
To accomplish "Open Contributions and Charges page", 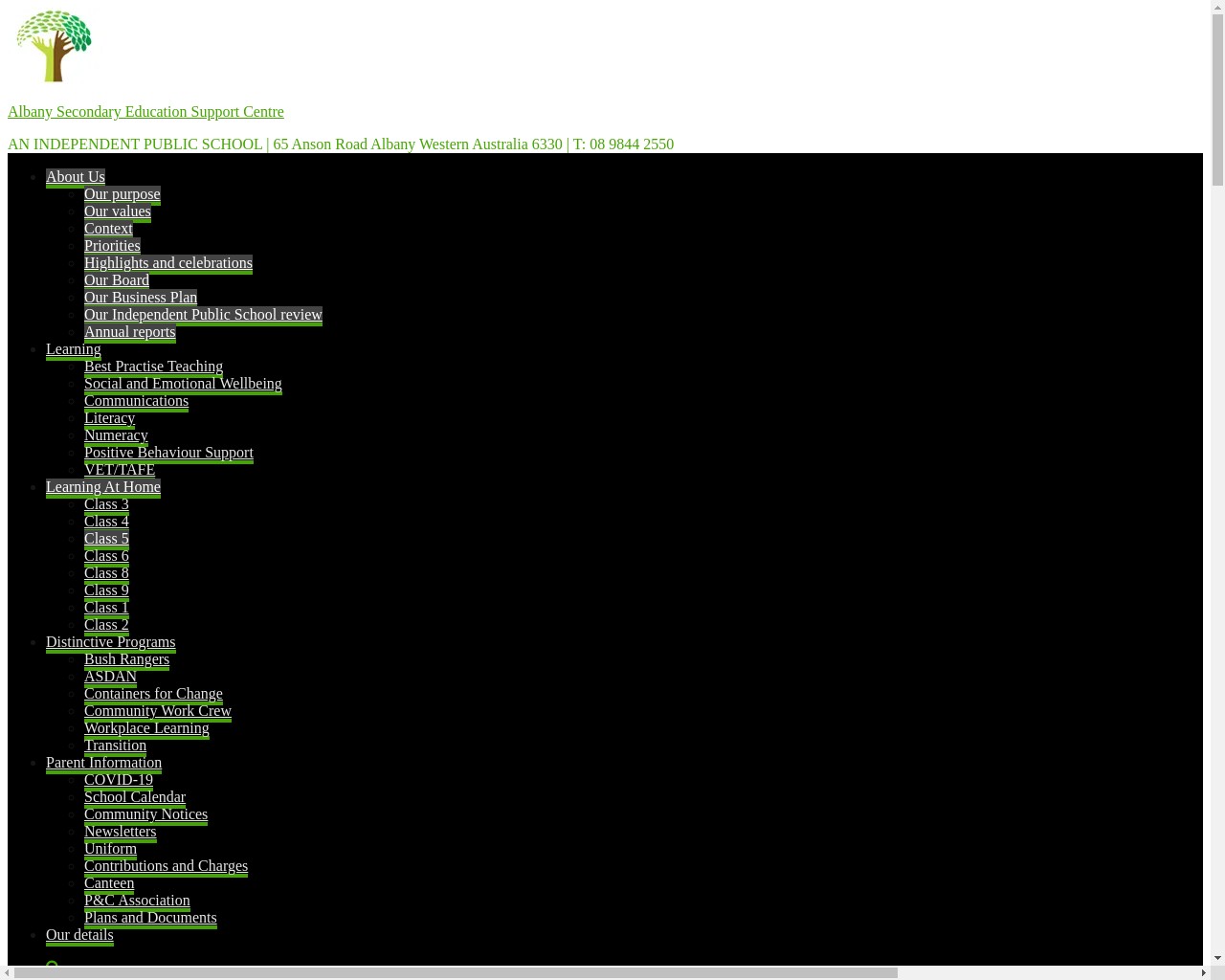I will coord(166,866).
